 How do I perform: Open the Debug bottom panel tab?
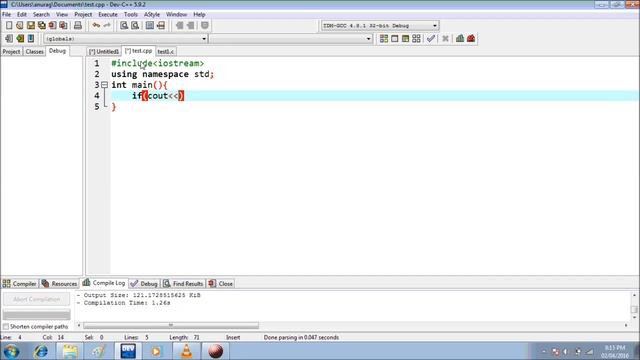[x=144, y=284]
